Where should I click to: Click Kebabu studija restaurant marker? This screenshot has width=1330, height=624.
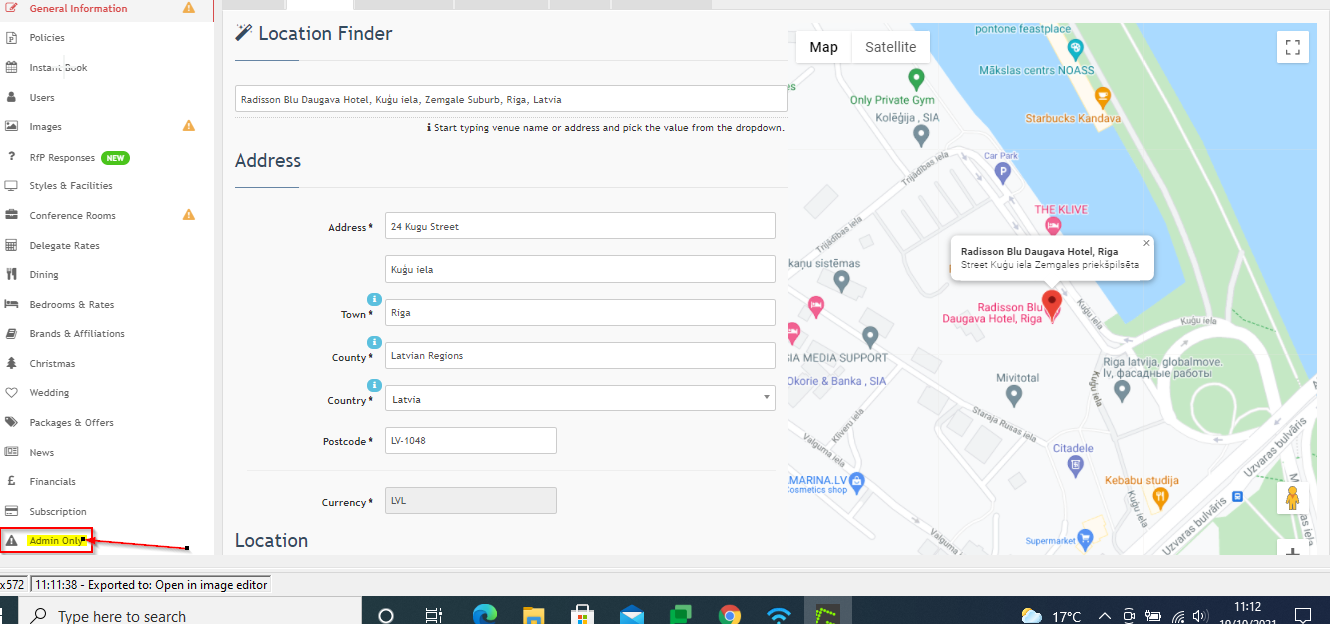pyautogui.click(x=1160, y=496)
